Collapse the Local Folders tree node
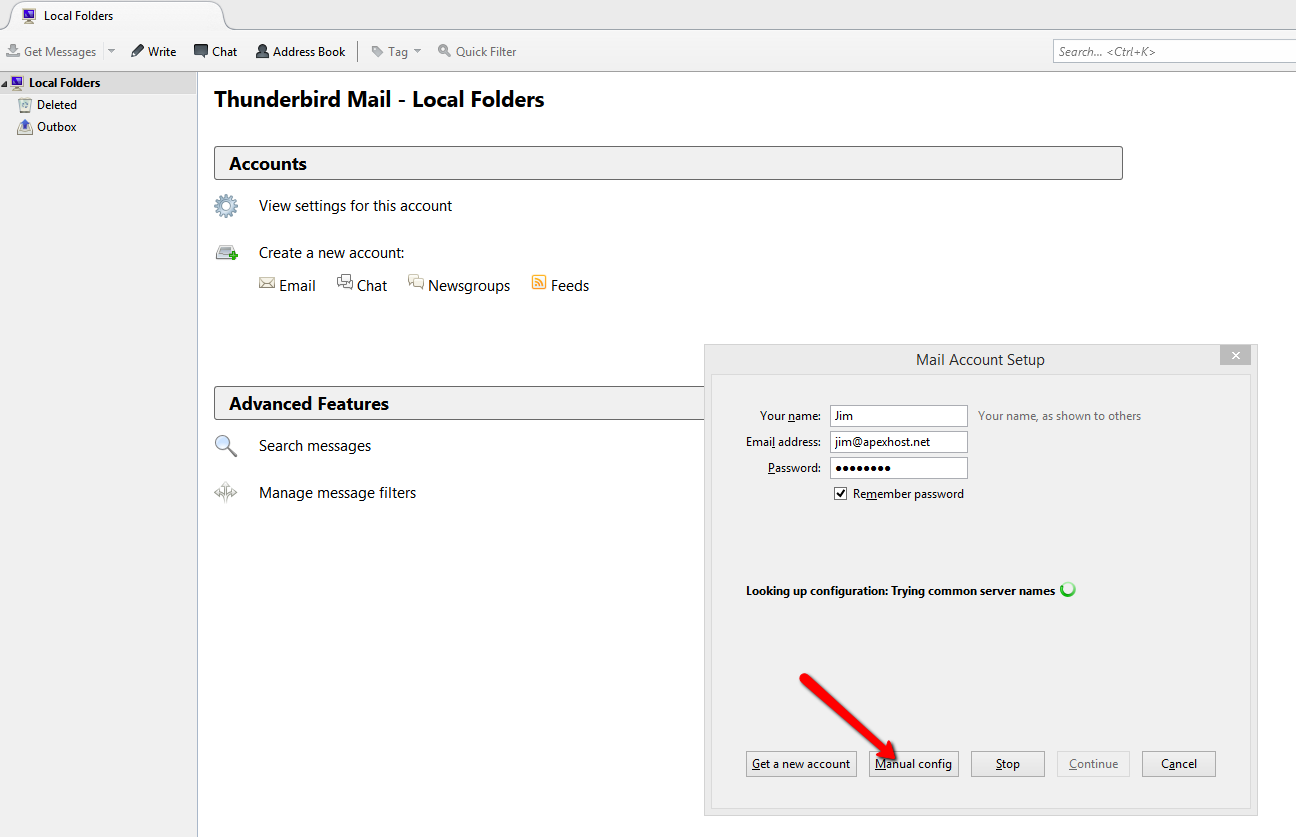 [x=4, y=83]
